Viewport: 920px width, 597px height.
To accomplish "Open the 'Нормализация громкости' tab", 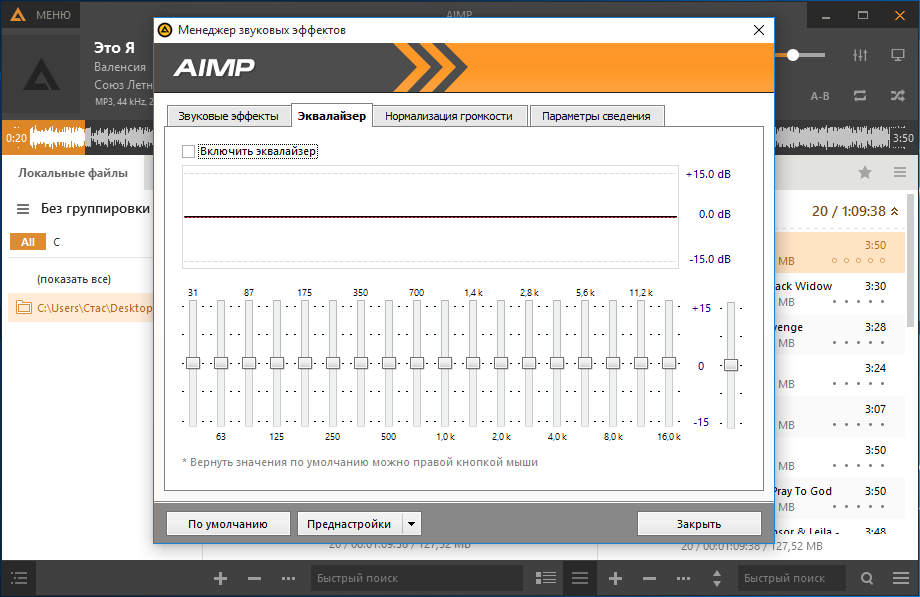I will click(449, 116).
